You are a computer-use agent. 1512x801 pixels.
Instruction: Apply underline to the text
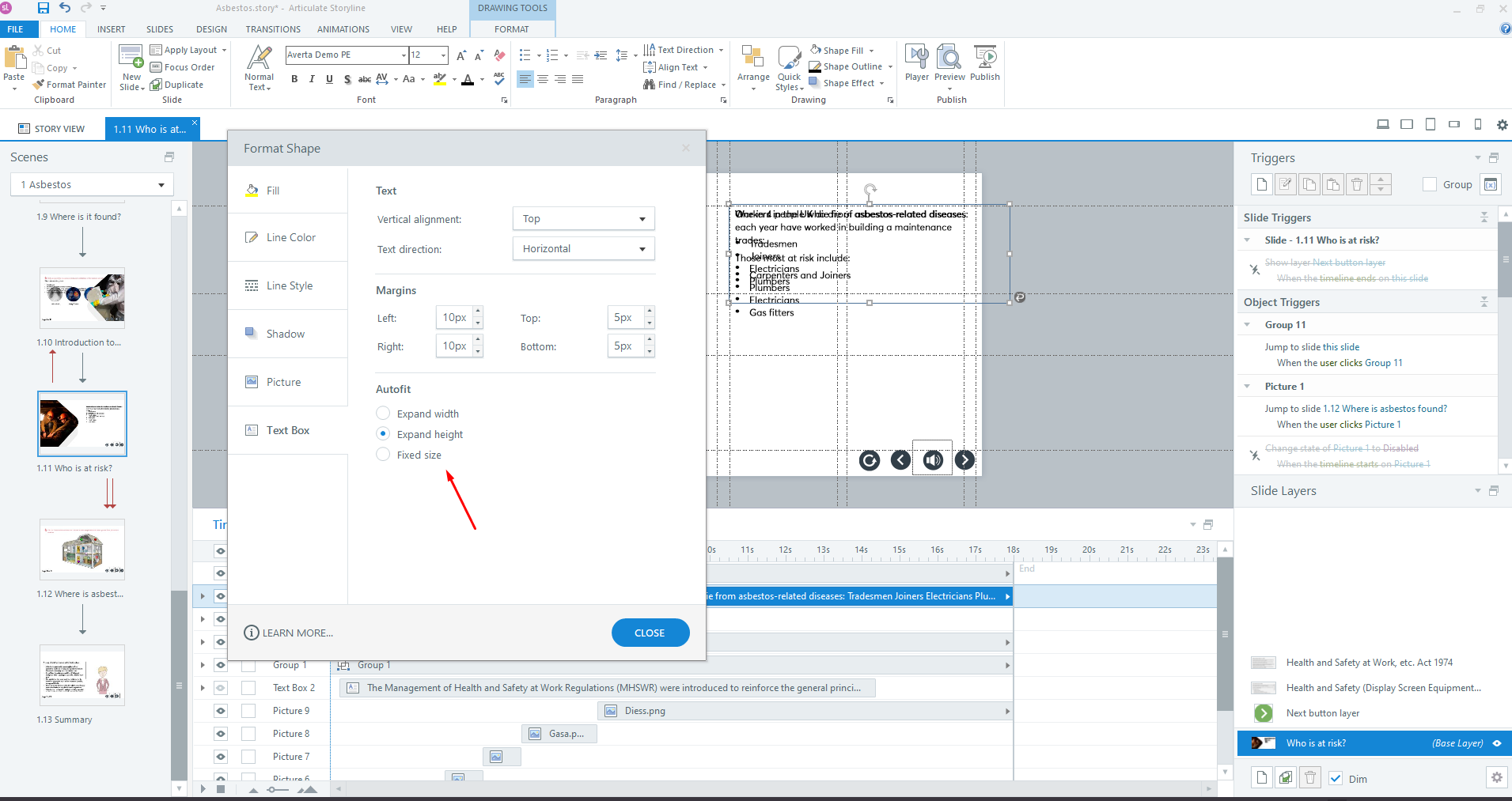[x=329, y=79]
